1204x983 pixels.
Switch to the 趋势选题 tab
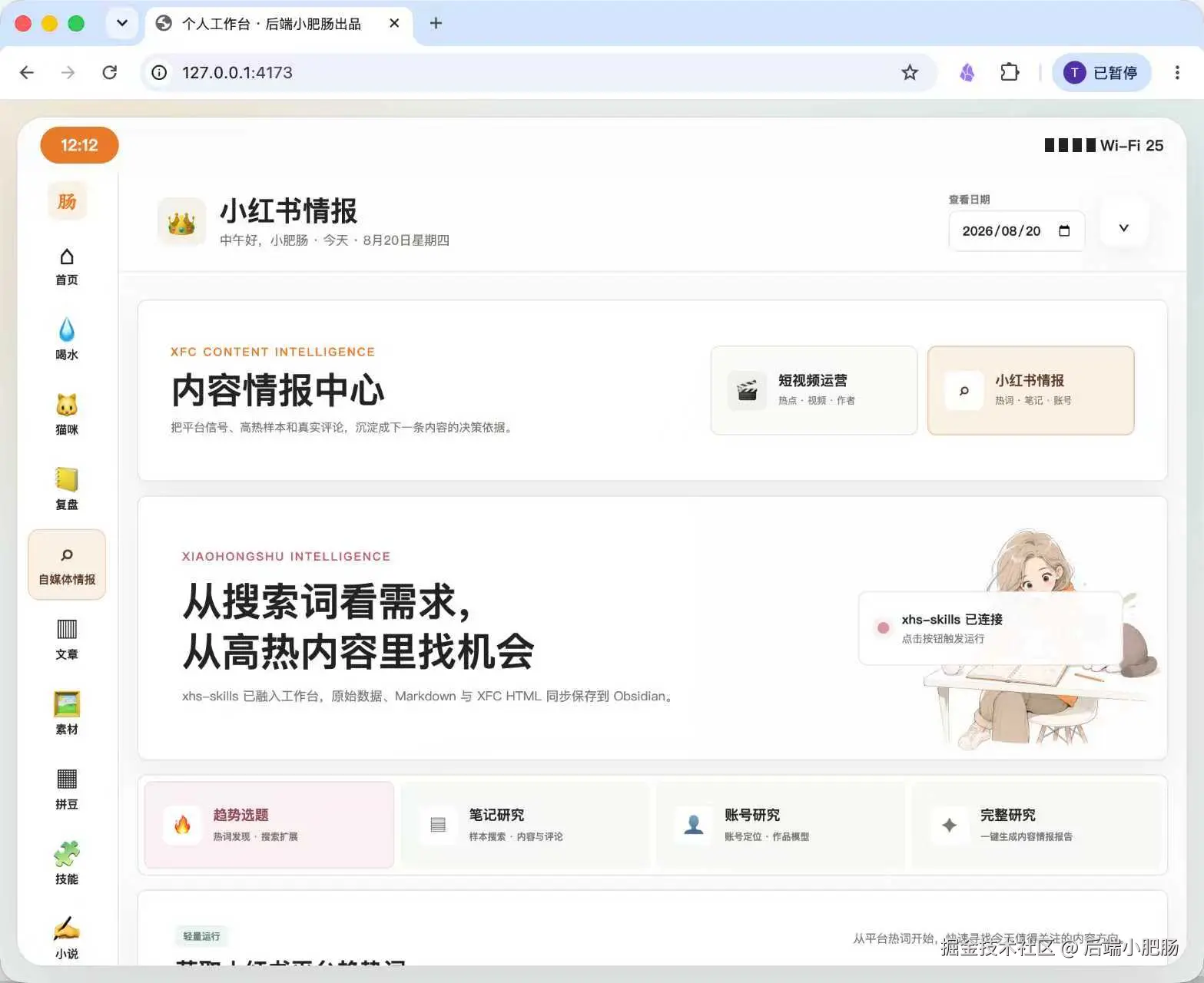point(269,825)
